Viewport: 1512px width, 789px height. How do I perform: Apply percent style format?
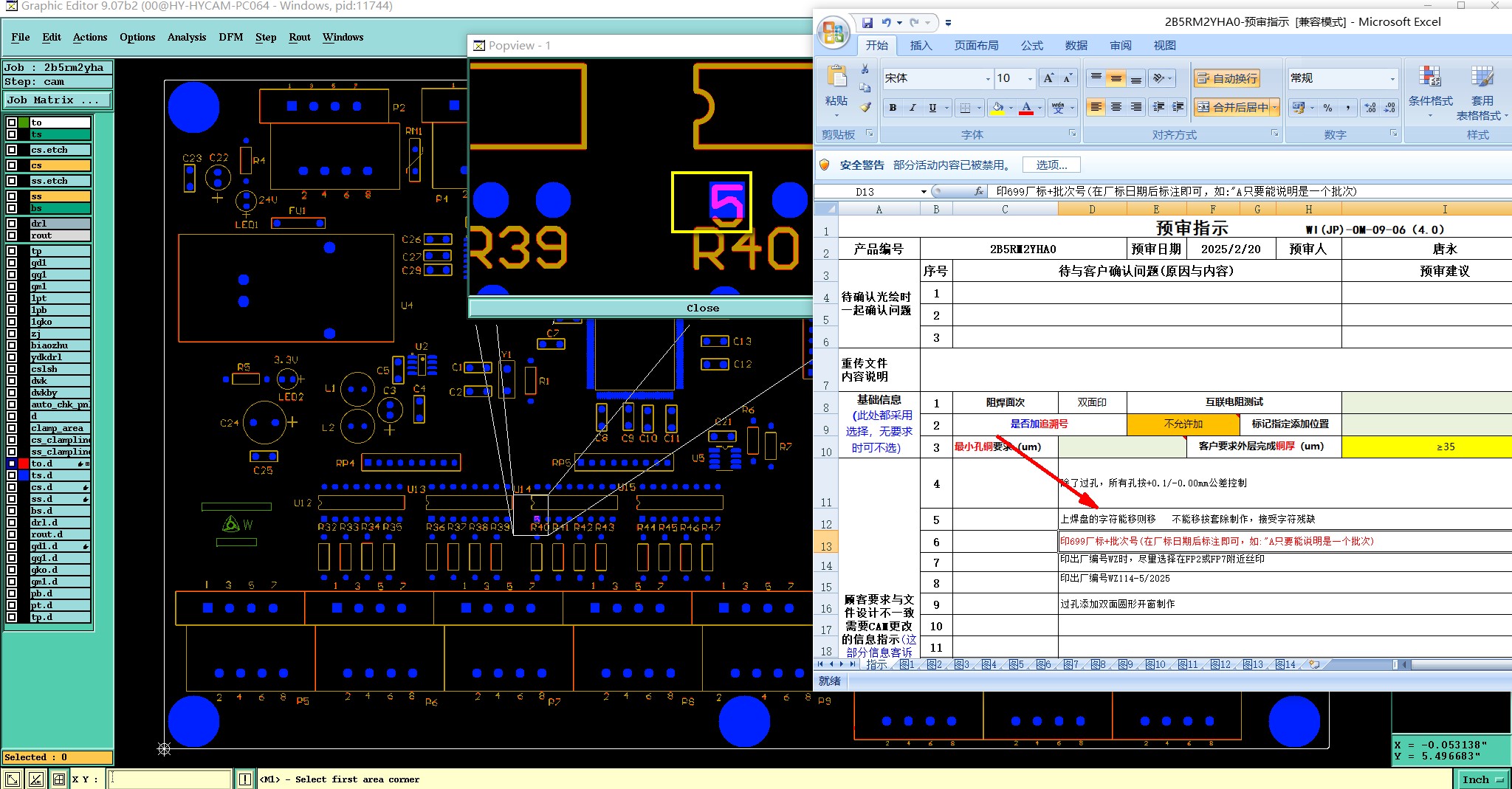point(1328,108)
